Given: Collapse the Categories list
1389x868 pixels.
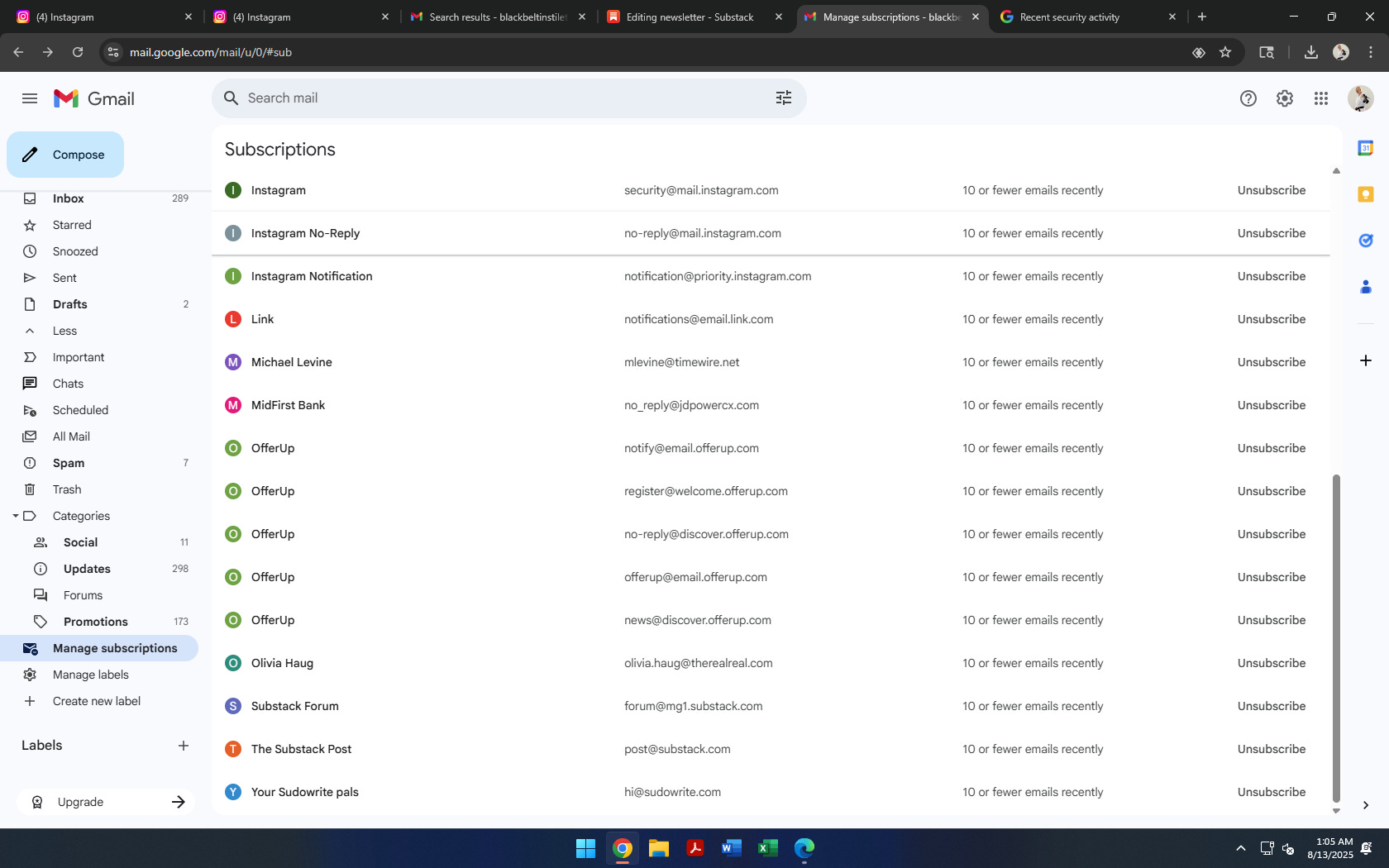Looking at the screenshot, I should [15, 516].
